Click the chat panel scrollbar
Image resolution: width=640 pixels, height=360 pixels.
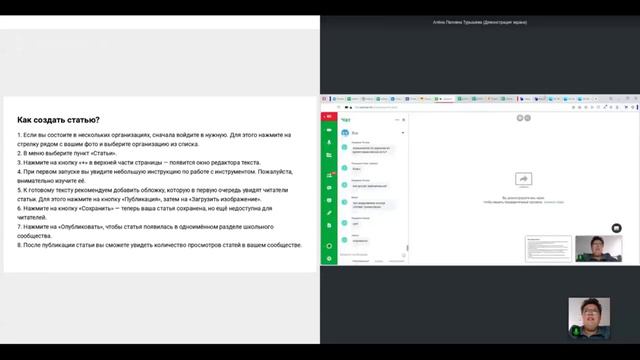pyautogui.click(x=407, y=248)
